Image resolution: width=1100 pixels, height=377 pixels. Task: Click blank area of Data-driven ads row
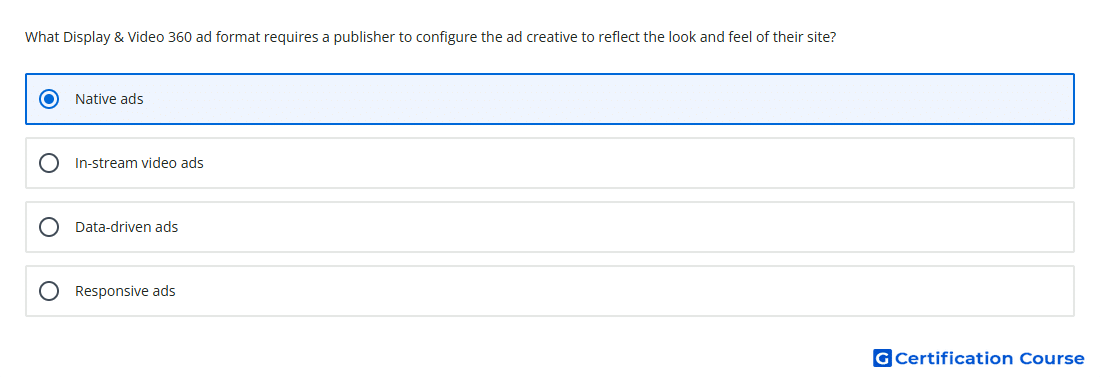(x=631, y=227)
